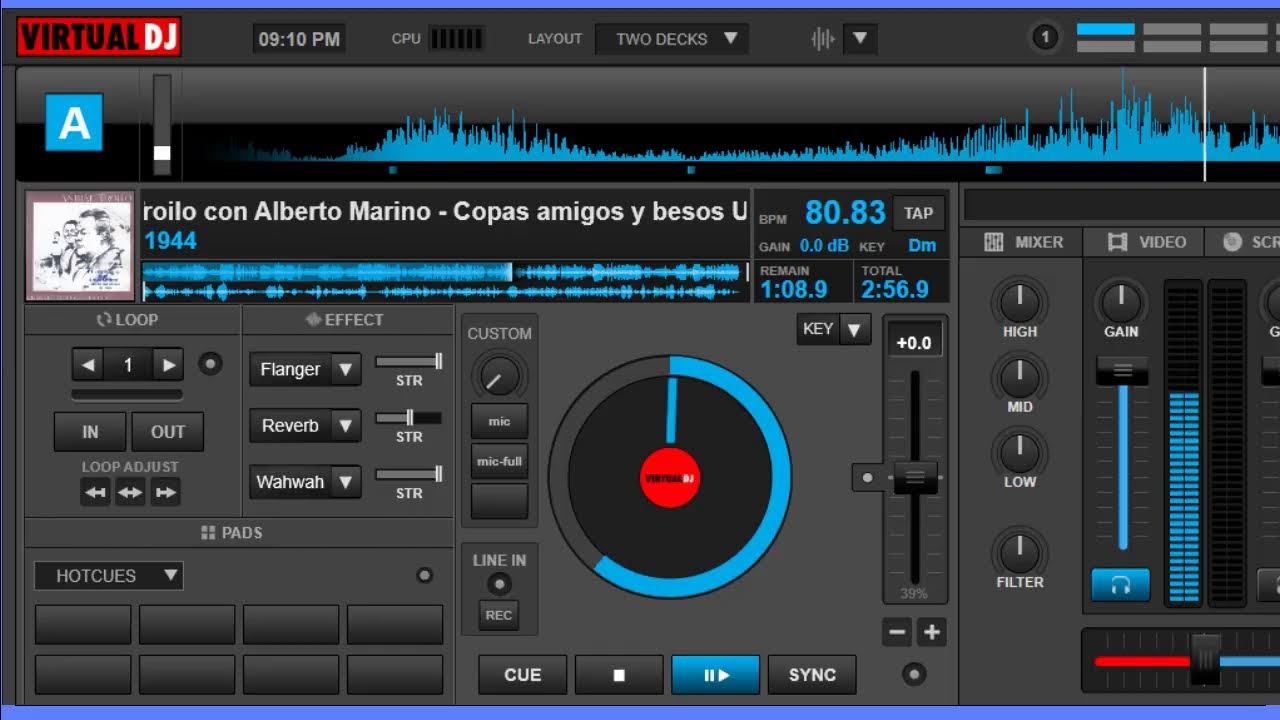Click the album cover thumbnail
Screen dimensions: 1280x720
pos(80,246)
